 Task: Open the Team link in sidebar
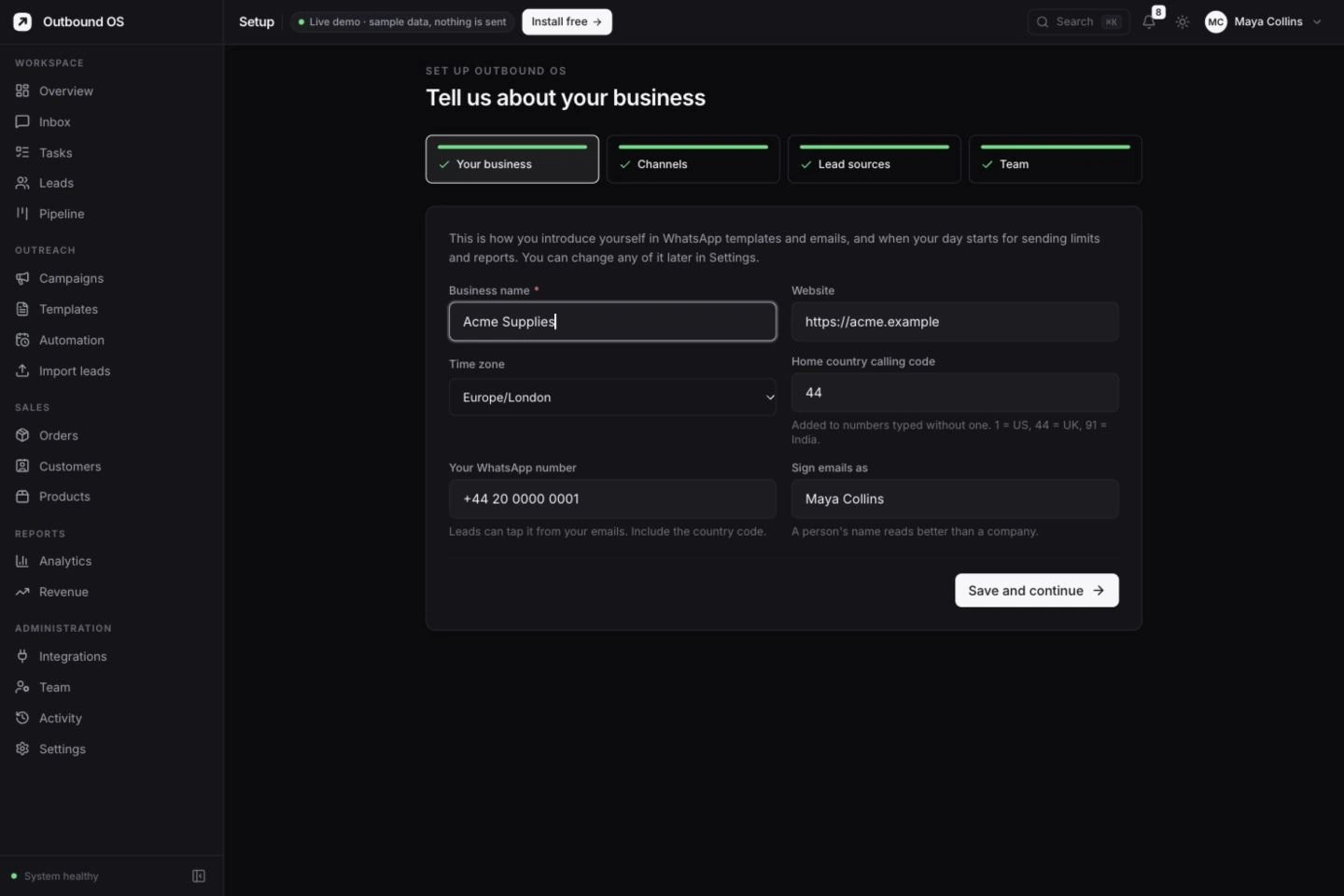tap(54, 687)
